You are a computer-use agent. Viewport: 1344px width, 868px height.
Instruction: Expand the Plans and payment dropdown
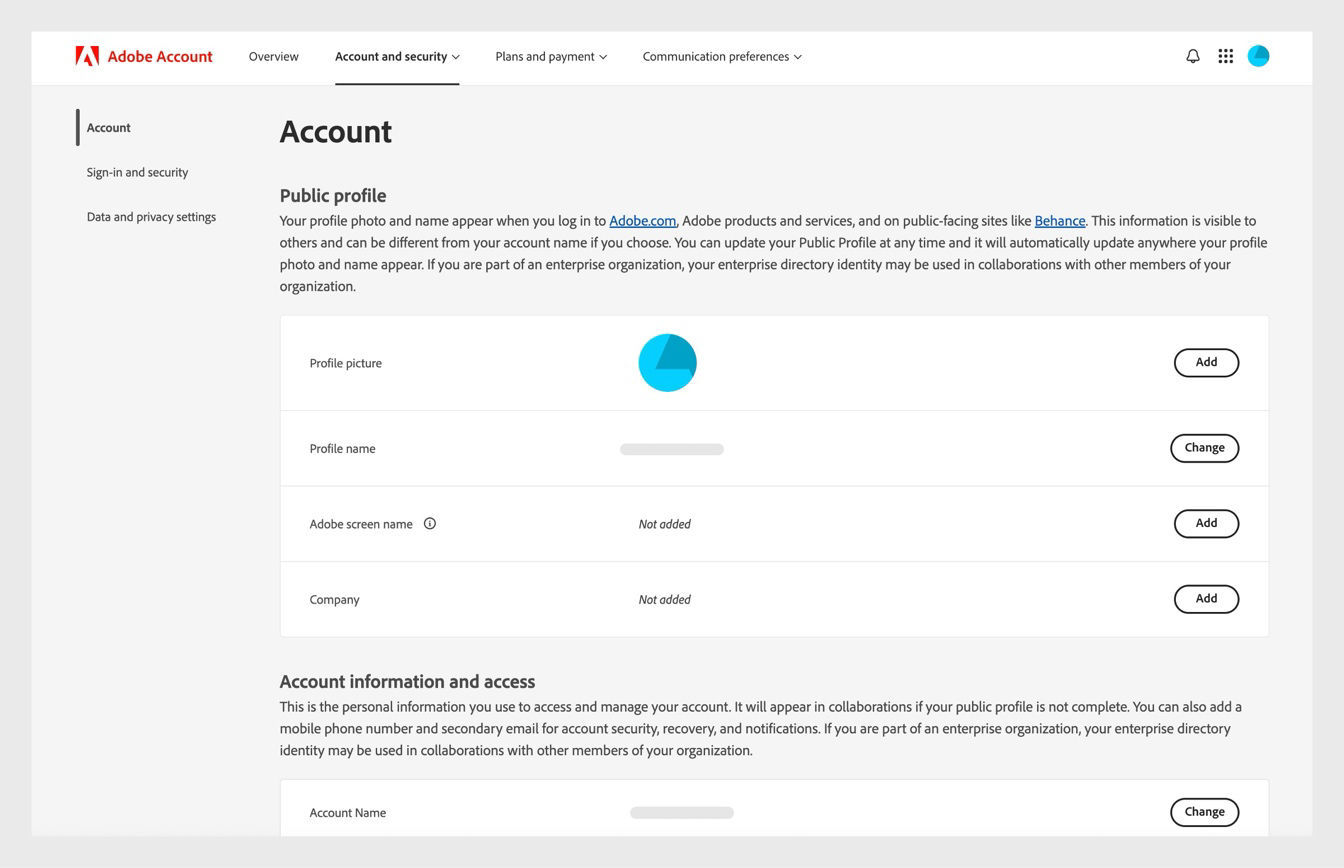point(550,57)
